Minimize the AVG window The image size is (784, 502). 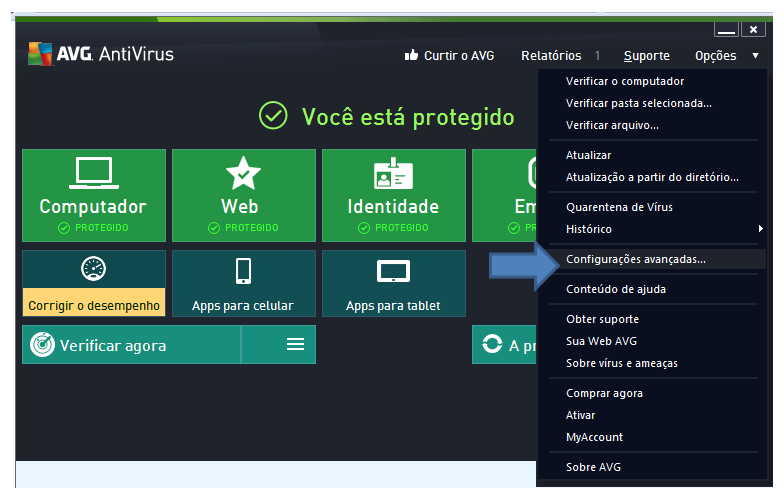pyautogui.click(x=726, y=30)
